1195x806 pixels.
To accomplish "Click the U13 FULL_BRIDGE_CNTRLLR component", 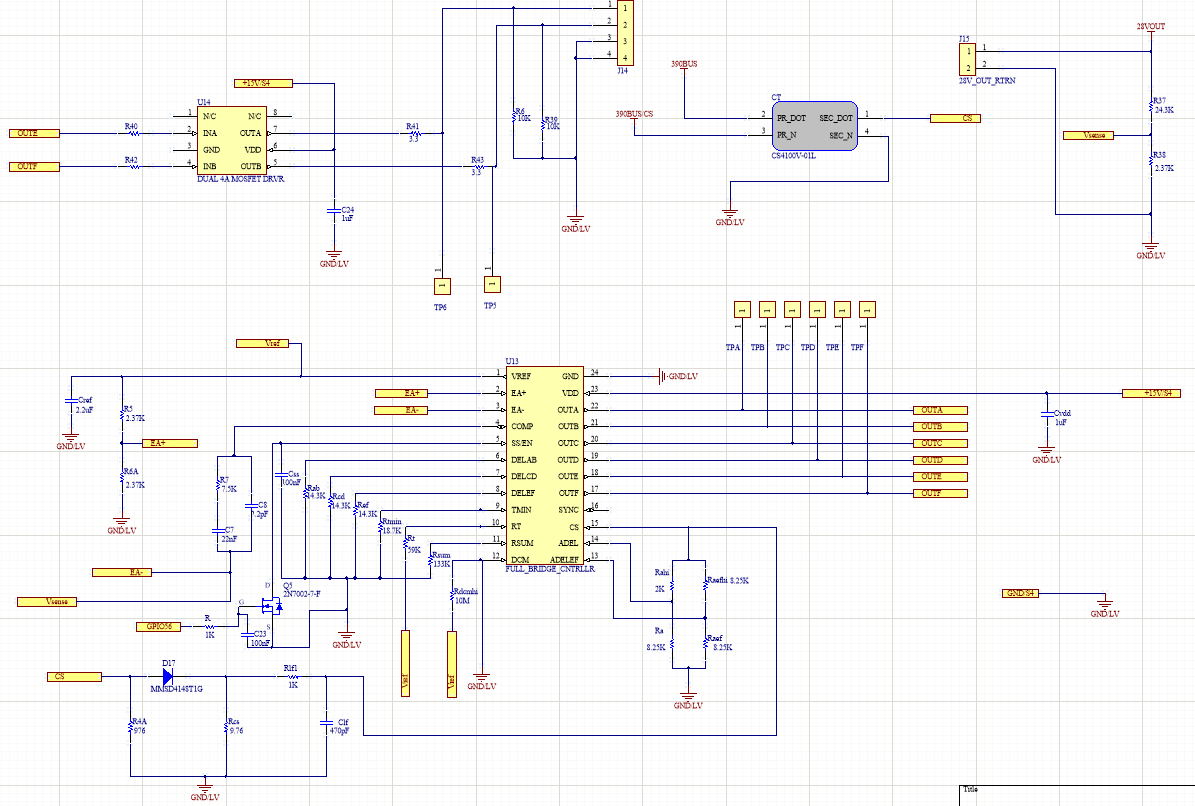I will (545, 465).
